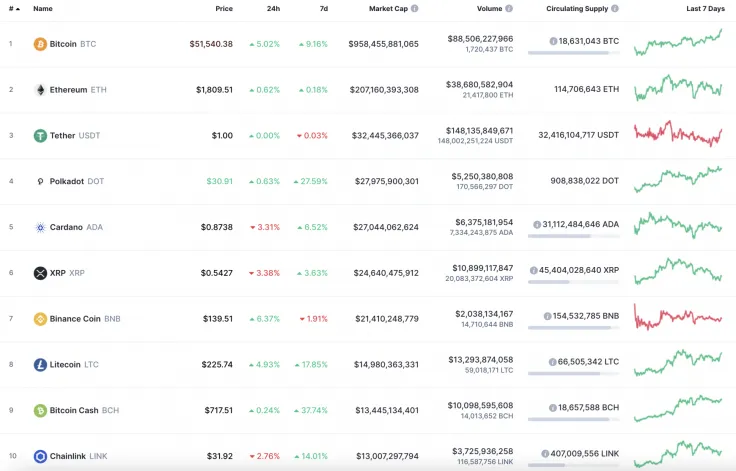
Task: Click the Volume column info icon
Action: (x=509, y=8)
